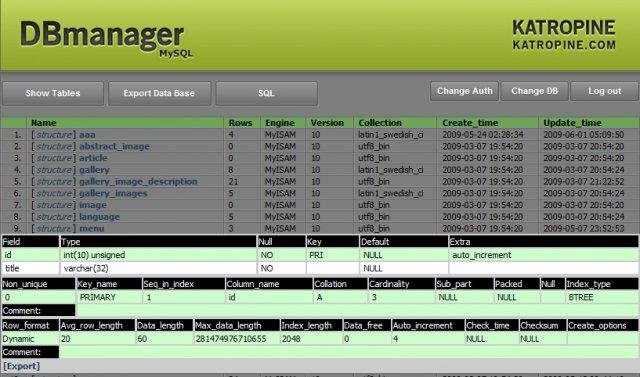Select the 'int(10) unsigned' type cell

(x=158, y=255)
